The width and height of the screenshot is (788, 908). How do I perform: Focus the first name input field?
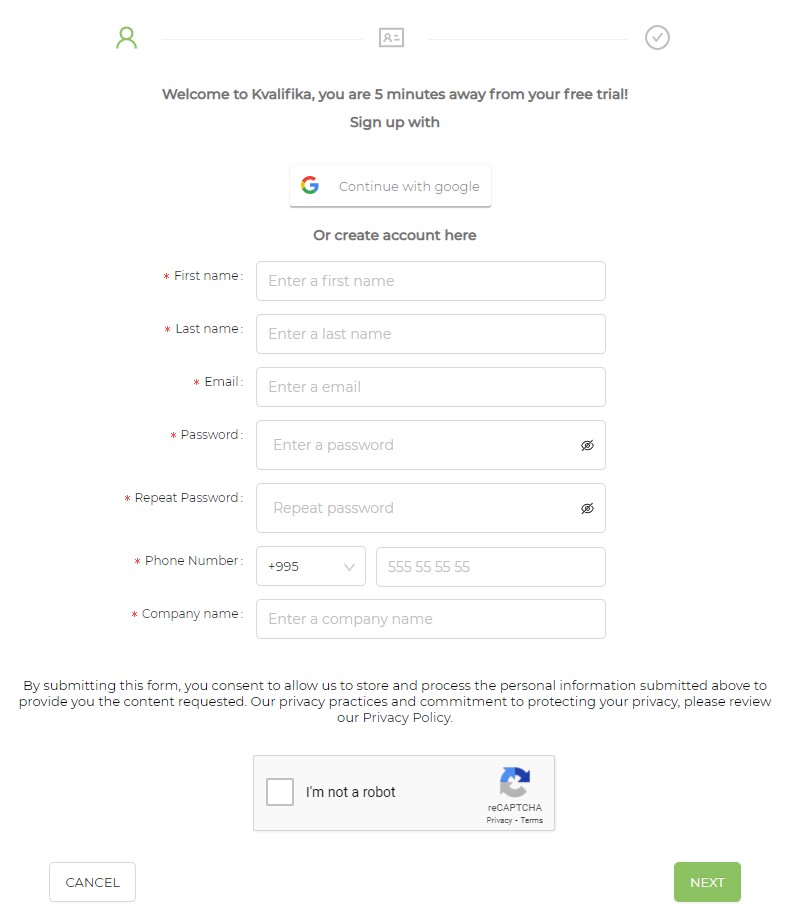pyautogui.click(x=431, y=281)
